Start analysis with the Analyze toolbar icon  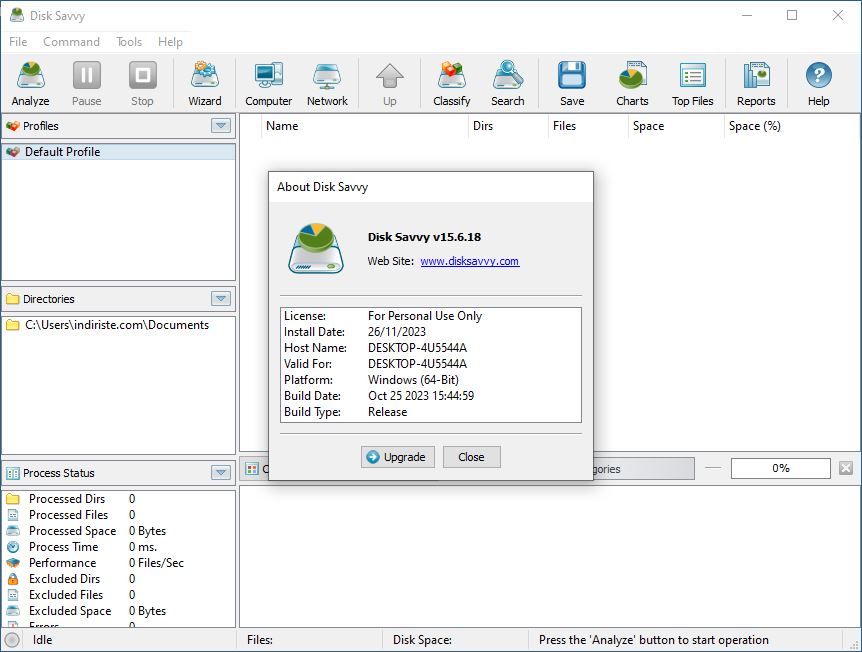click(31, 84)
